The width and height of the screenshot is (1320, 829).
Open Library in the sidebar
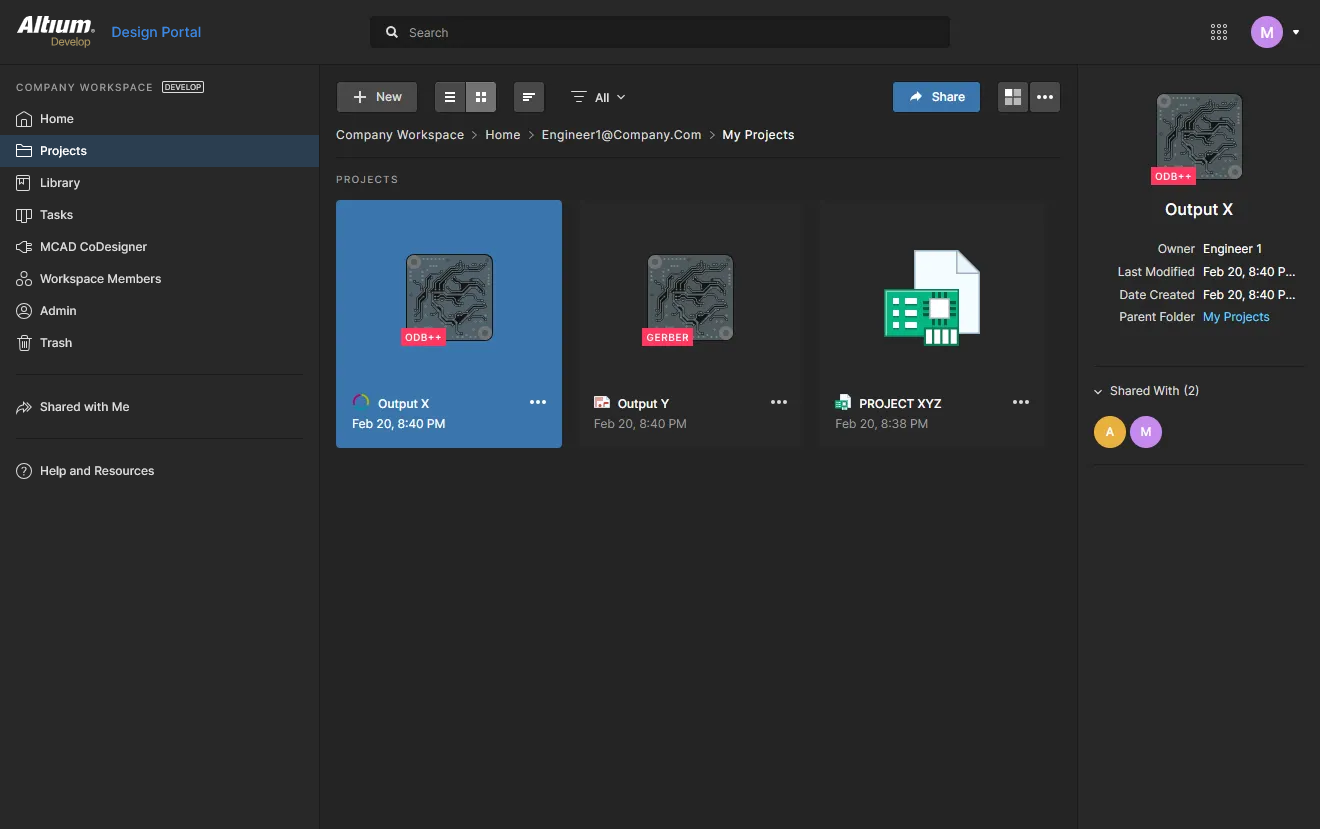tap(60, 183)
